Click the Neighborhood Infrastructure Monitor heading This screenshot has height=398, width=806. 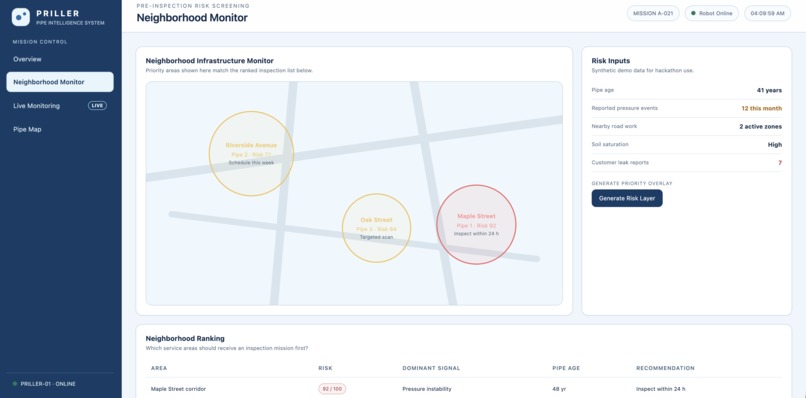point(210,61)
